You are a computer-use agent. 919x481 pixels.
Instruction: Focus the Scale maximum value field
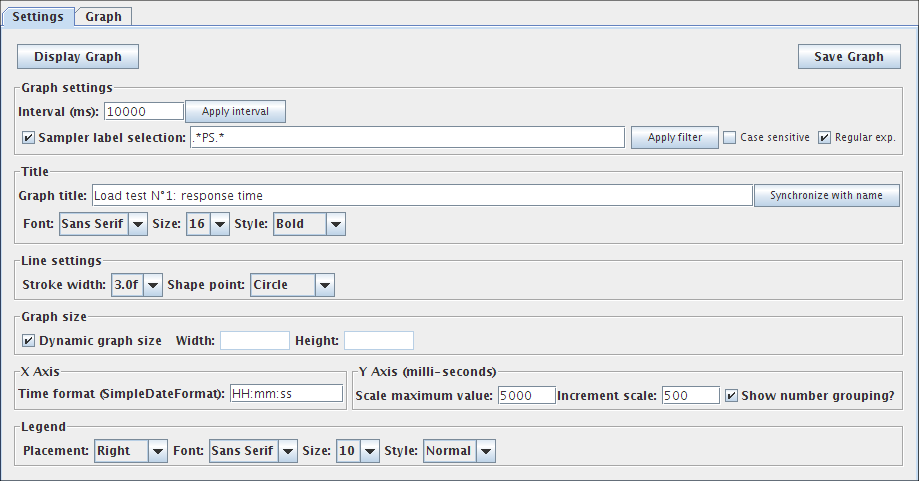click(x=526, y=395)
